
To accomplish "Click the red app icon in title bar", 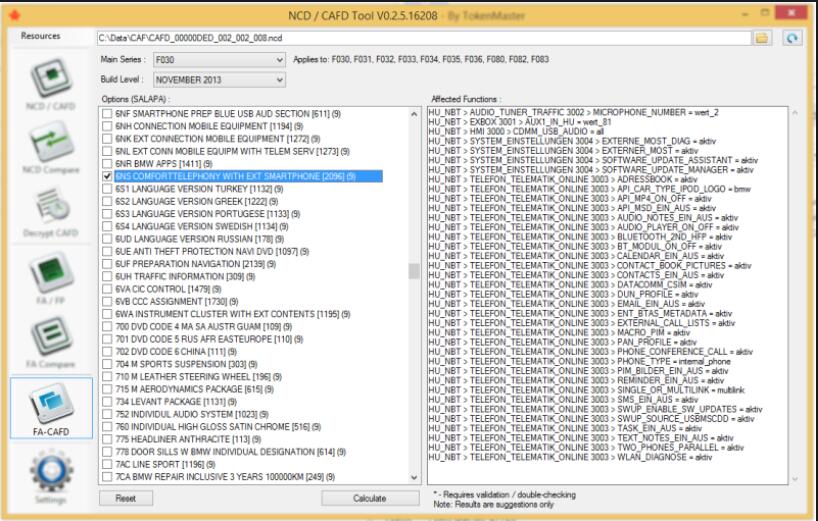I will tap(14, 15).
